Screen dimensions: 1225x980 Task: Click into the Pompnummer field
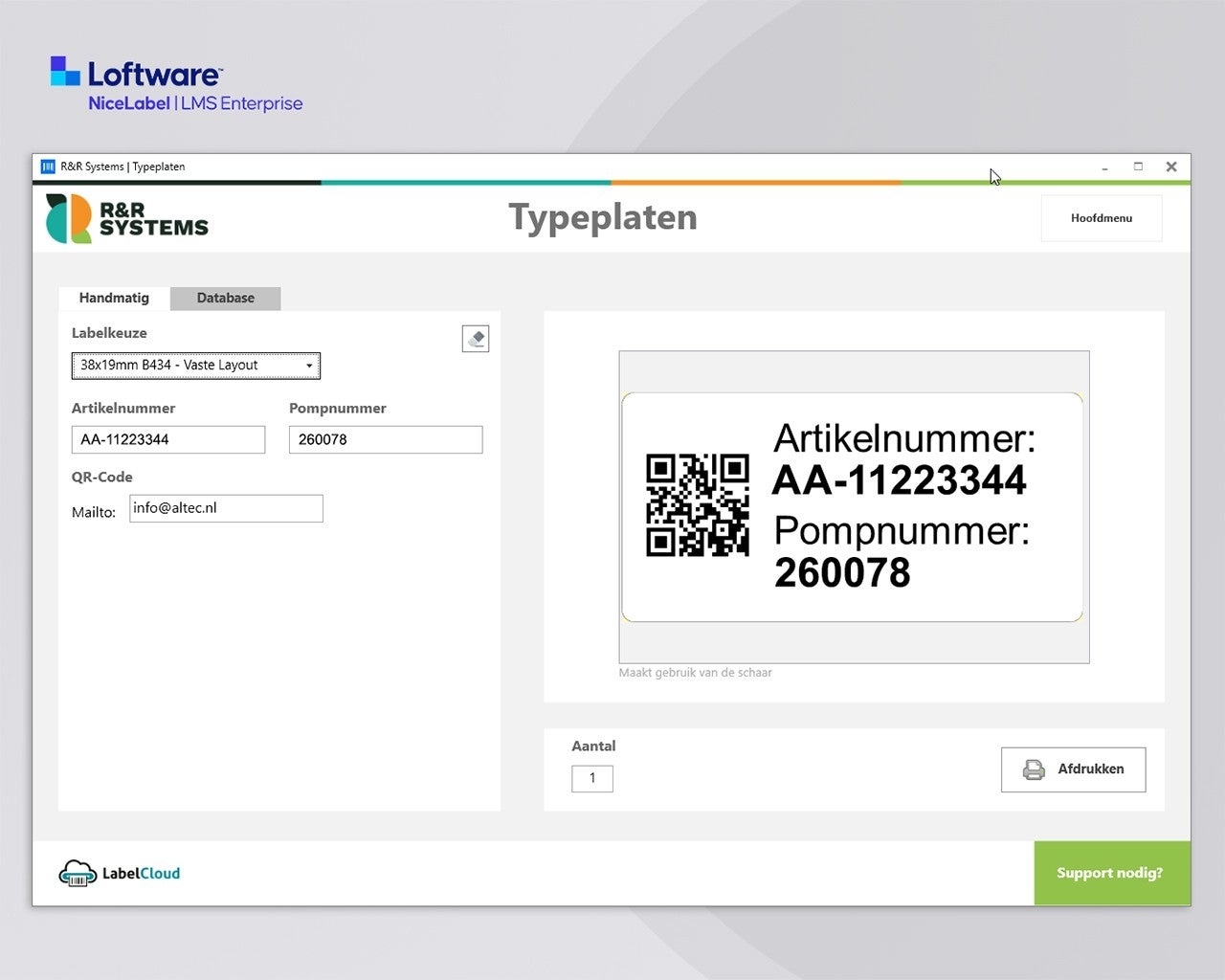point(386,439)
